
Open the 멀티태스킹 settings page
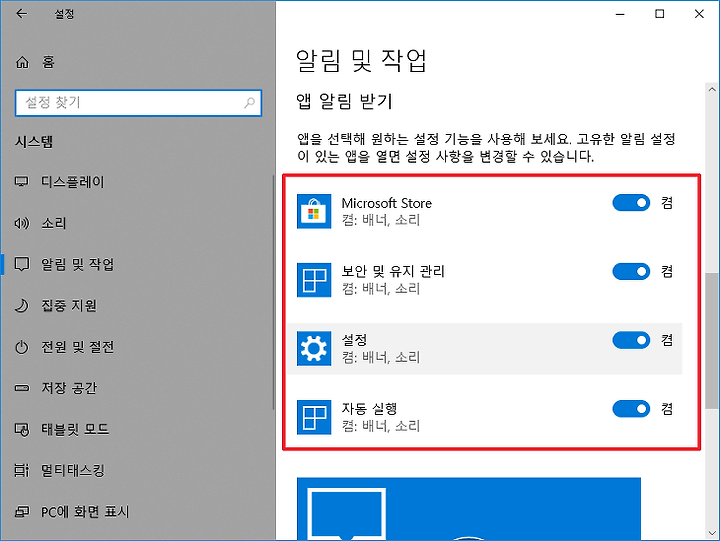[138, 470]
